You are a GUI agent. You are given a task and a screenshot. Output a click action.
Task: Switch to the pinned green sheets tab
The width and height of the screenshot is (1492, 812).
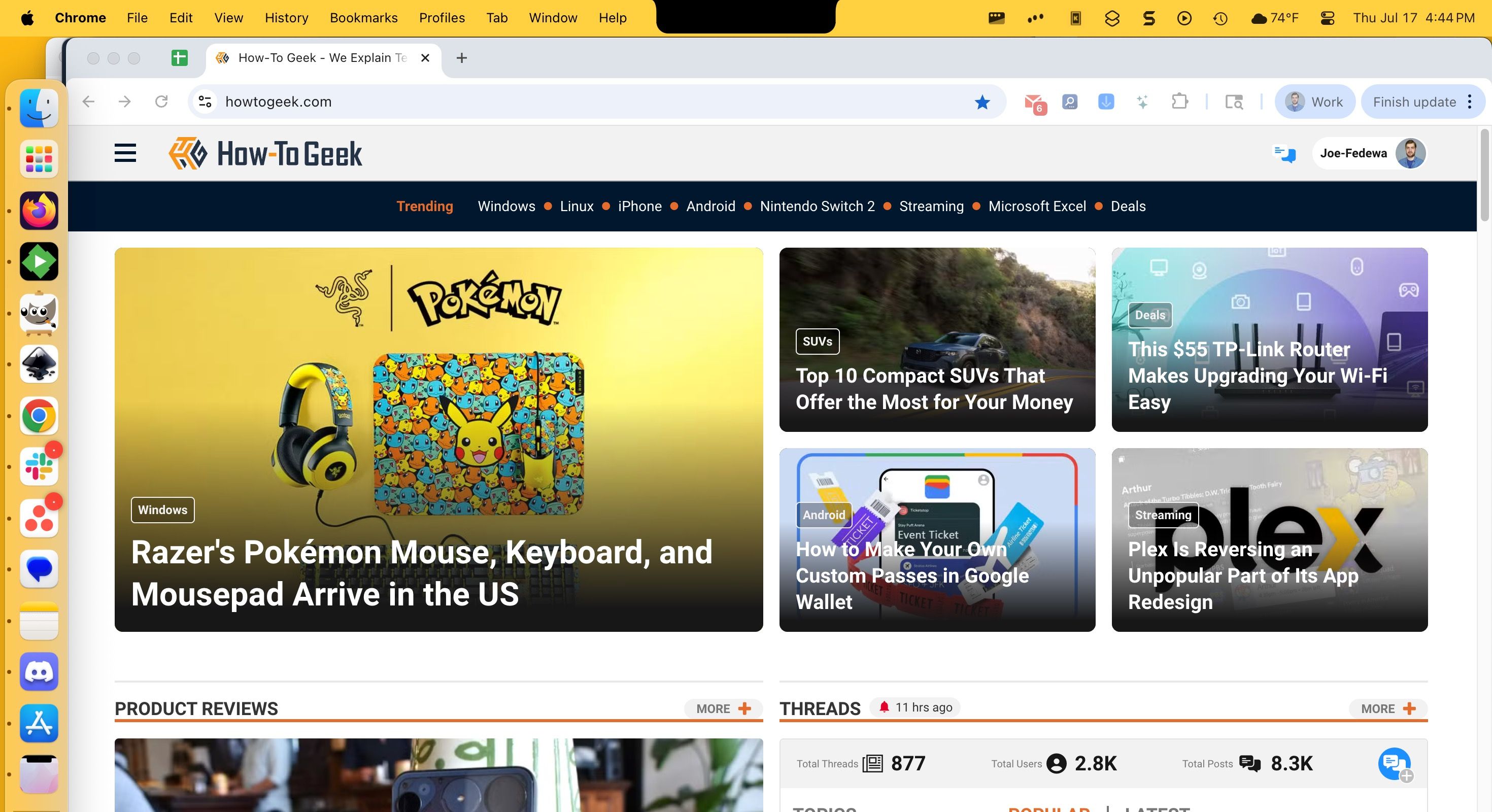(x=180, y=58)
